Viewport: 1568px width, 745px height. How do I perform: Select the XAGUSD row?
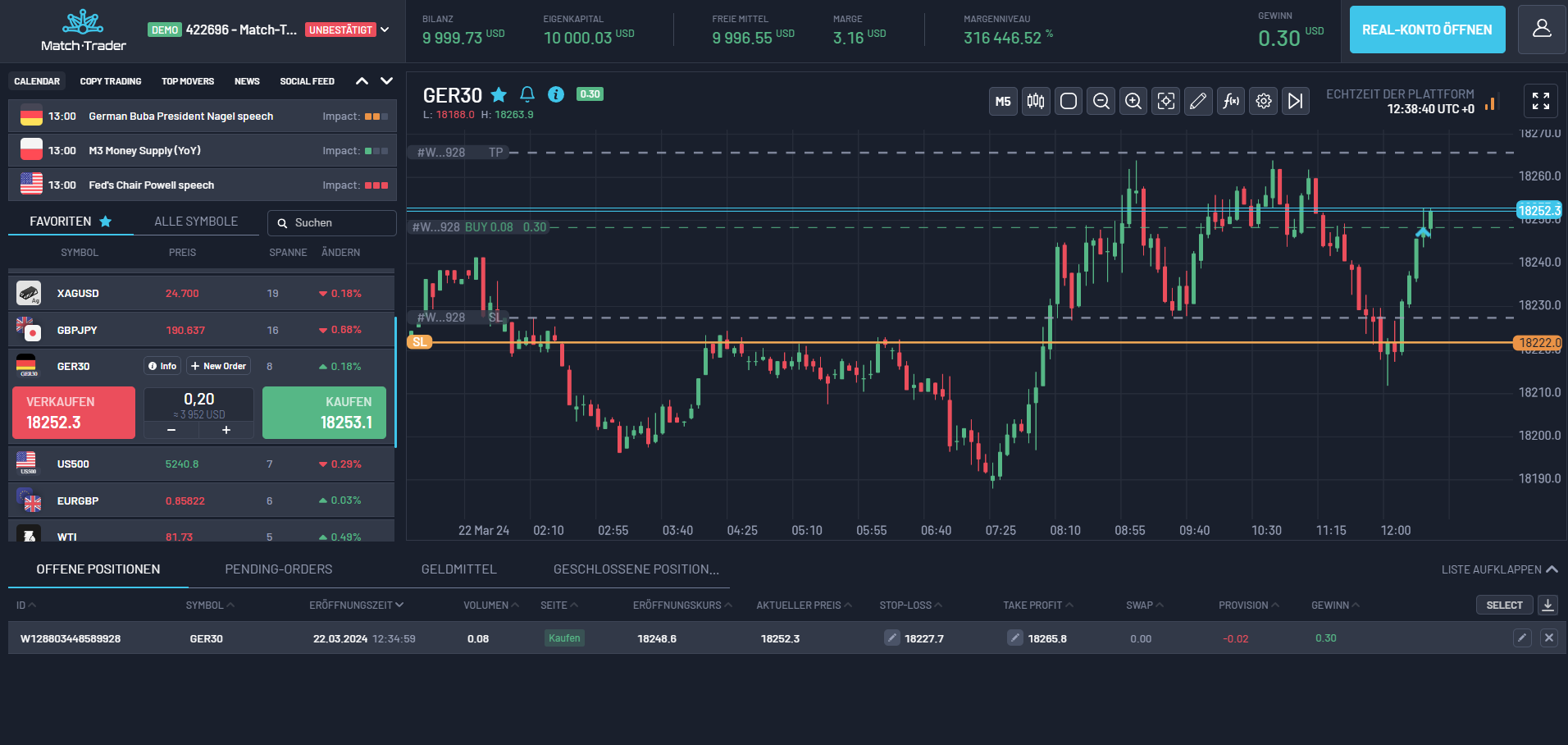point(202,293)
